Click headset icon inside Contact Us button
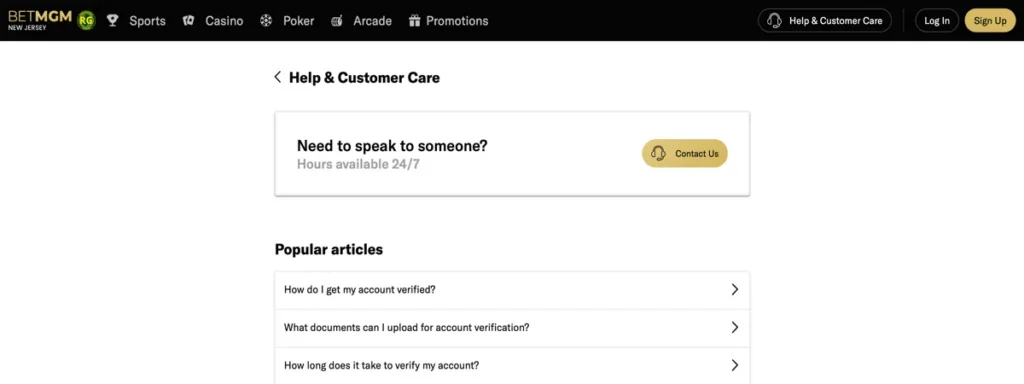 (x=658, y=153)
